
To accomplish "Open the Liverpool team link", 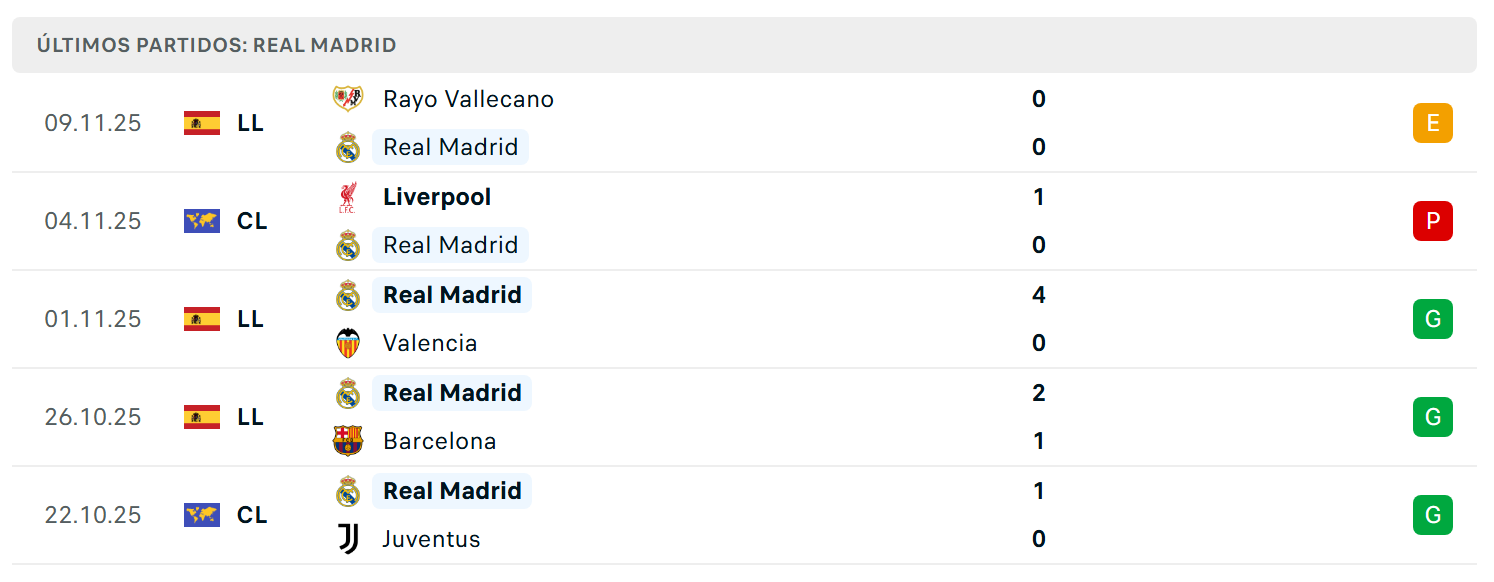I will point(437,197).
